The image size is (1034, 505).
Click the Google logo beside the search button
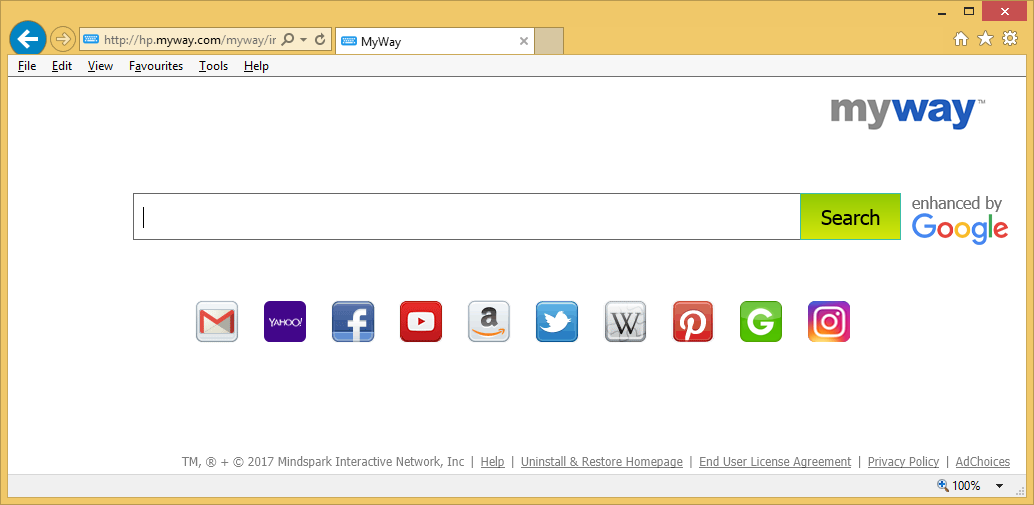coord(960,228)
